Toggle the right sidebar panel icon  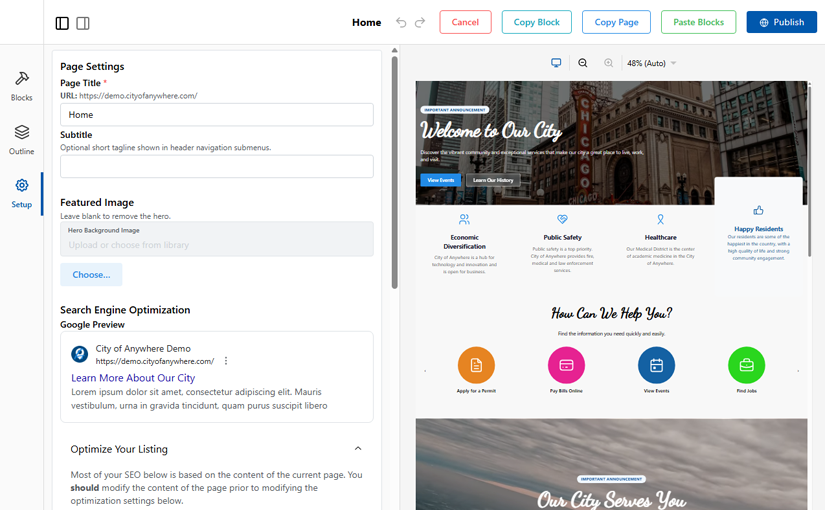tap(83, 23)
